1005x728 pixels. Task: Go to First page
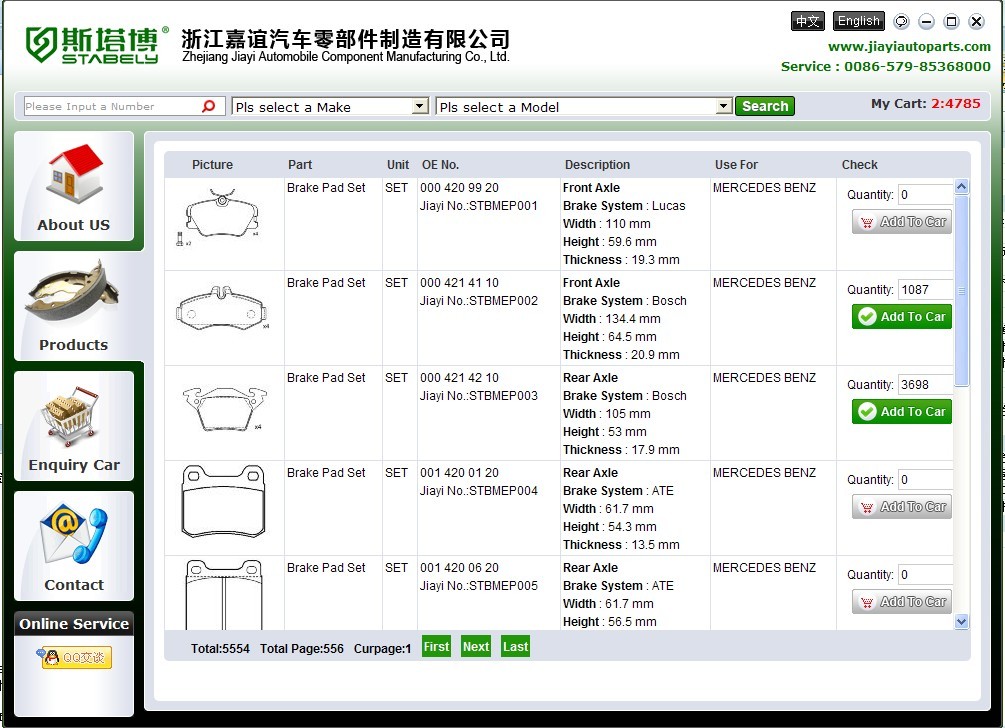pos(436,647)
